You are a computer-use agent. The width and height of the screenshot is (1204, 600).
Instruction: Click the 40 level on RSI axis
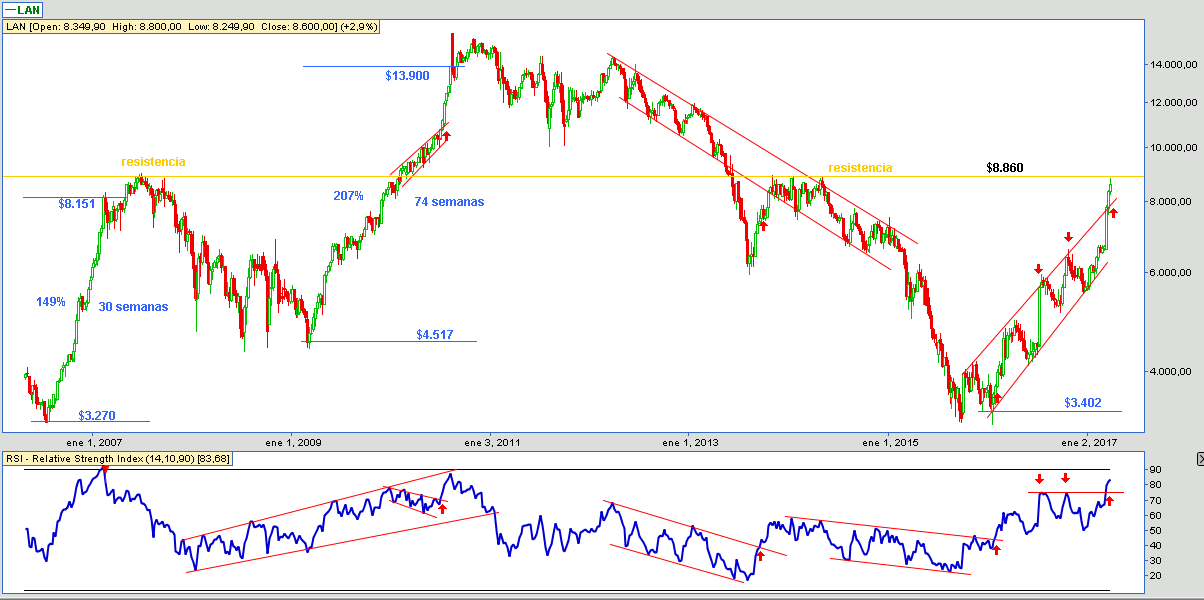click(x=1155, y=545)
